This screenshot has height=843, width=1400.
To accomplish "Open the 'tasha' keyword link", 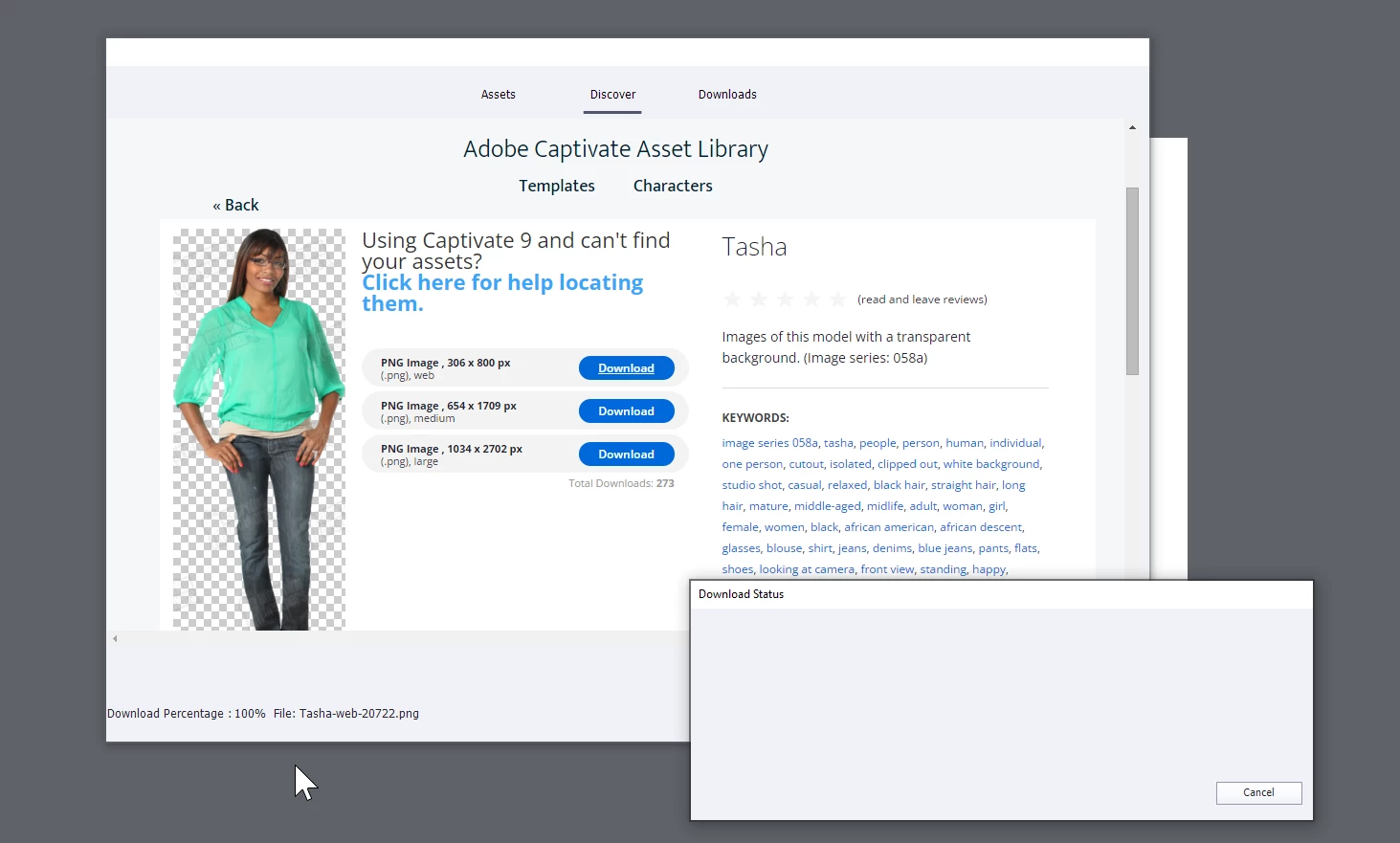I will tap(838, 443).
